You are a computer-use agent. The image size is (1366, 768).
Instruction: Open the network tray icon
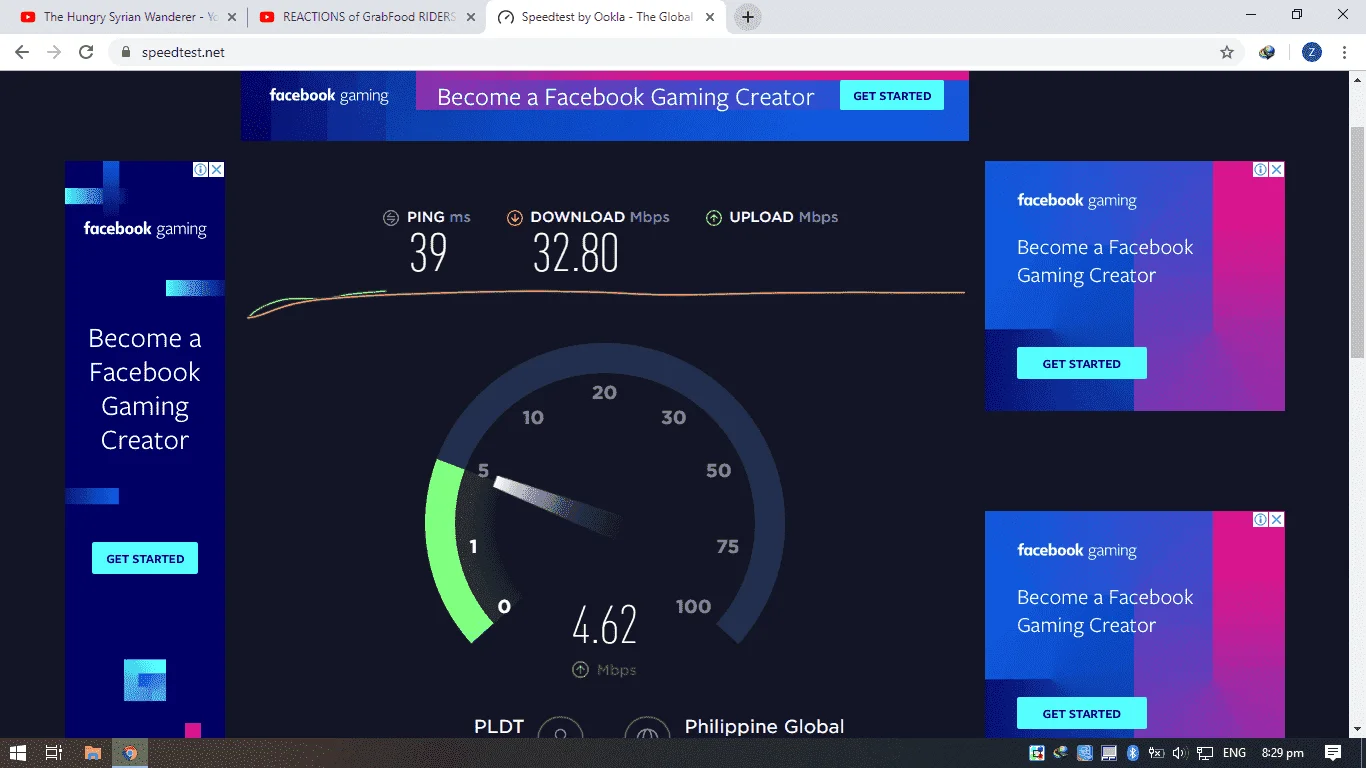coord(1205,753)
